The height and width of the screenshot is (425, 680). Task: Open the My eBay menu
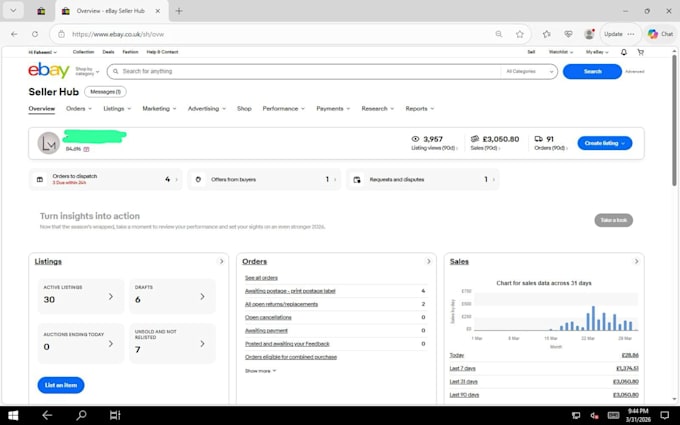point(597,52)
